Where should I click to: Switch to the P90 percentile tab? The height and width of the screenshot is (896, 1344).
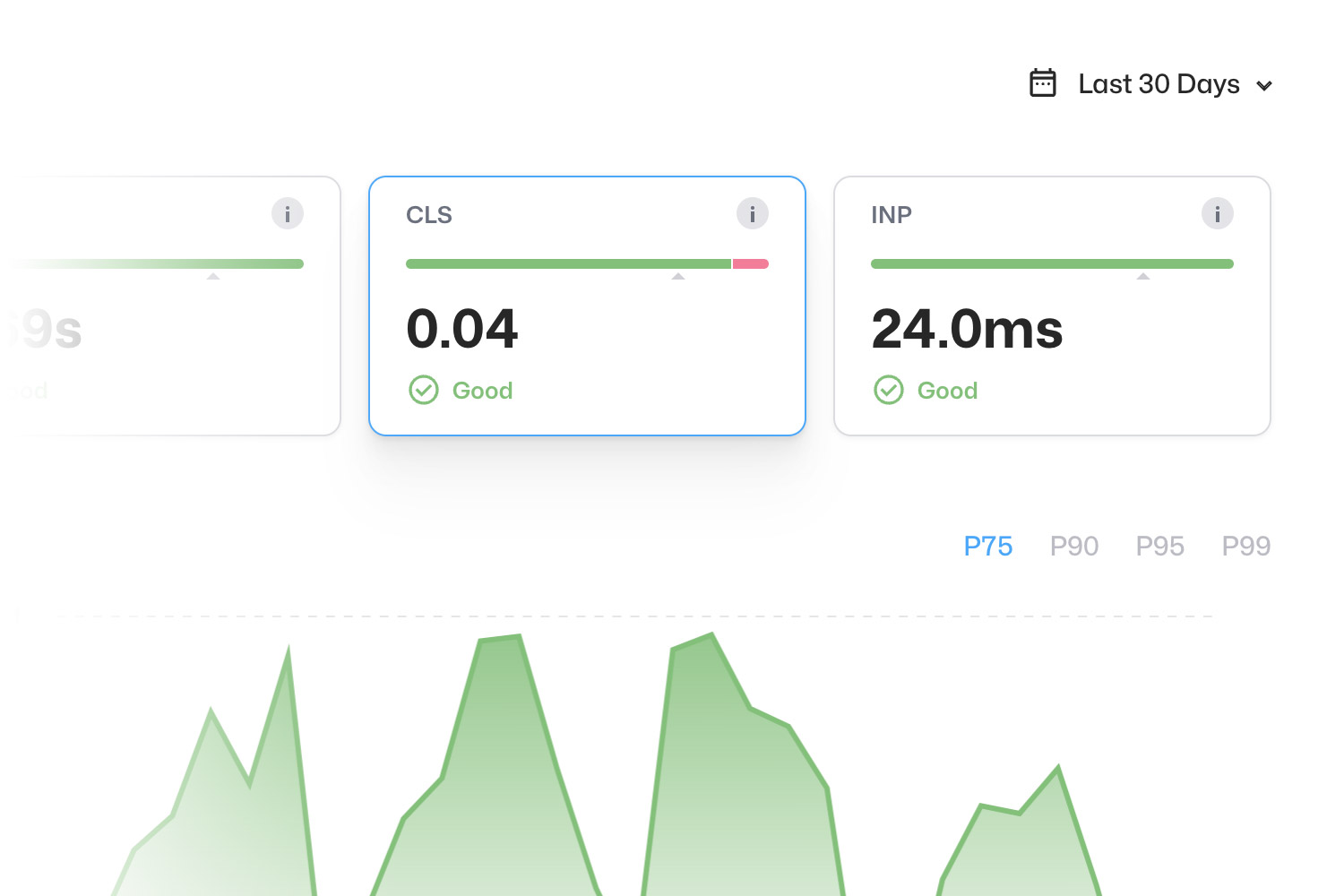(1074, 546)
